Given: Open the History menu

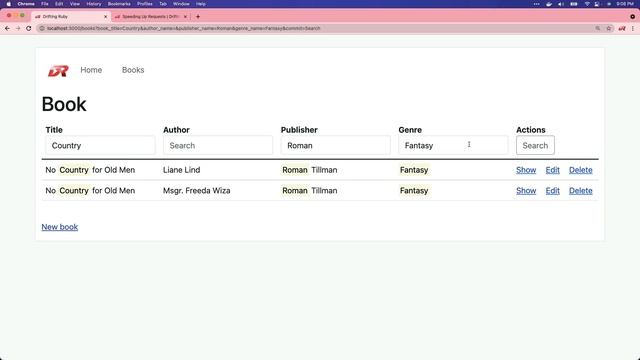Looking at the screenshot, I should (x=93, y=4).
